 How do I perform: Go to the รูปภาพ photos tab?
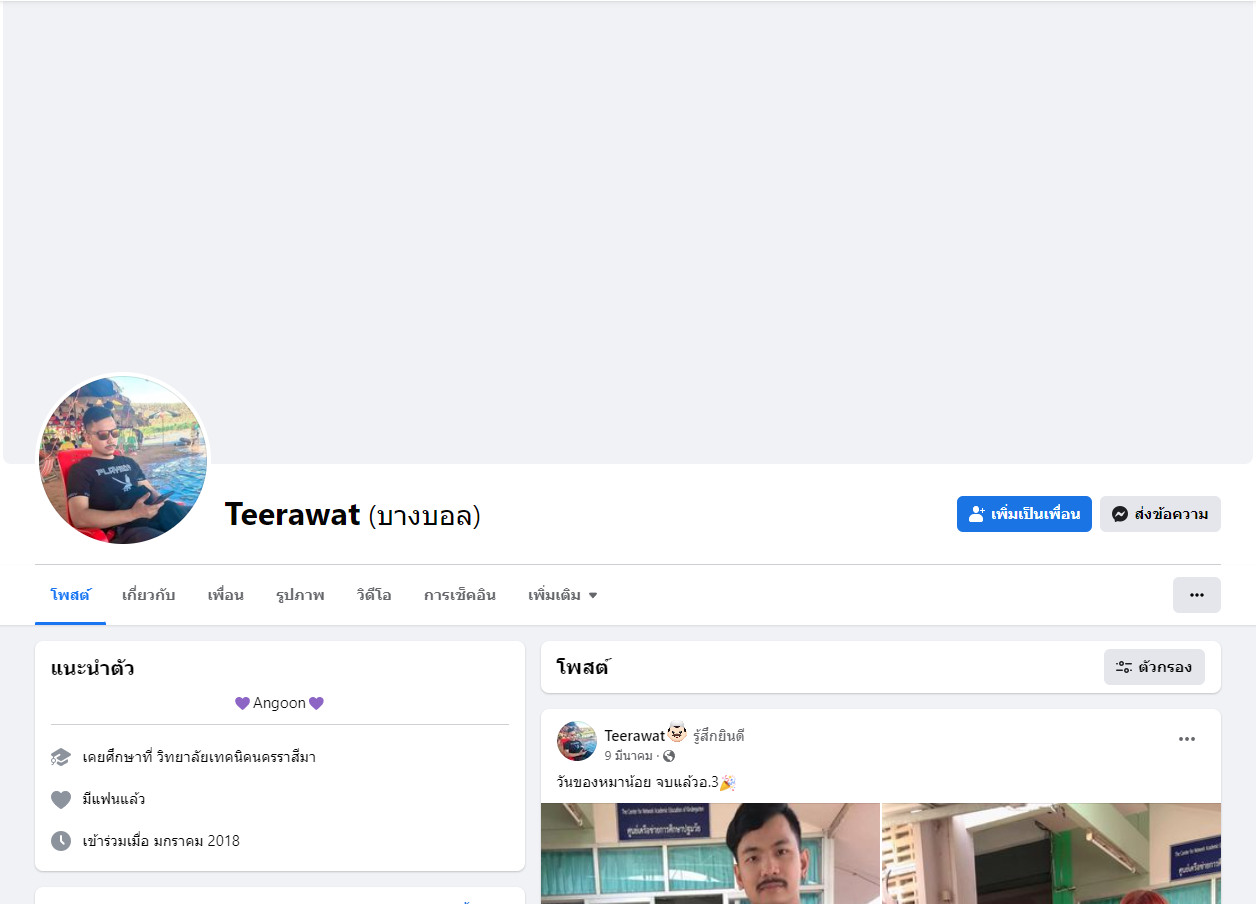[x=300, y=595]
